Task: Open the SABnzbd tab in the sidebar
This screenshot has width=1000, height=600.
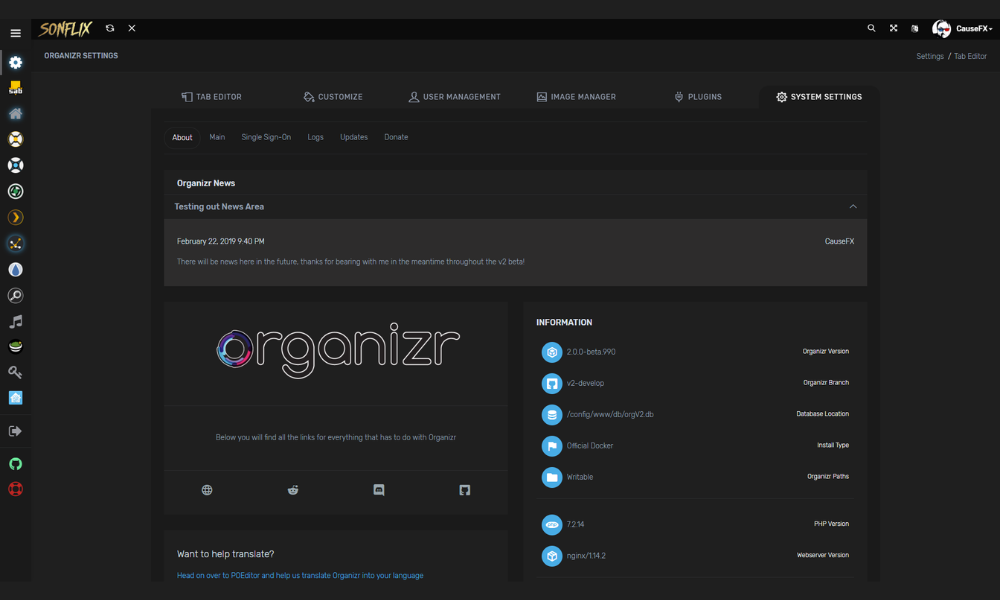Action: [x=15, y=88]
